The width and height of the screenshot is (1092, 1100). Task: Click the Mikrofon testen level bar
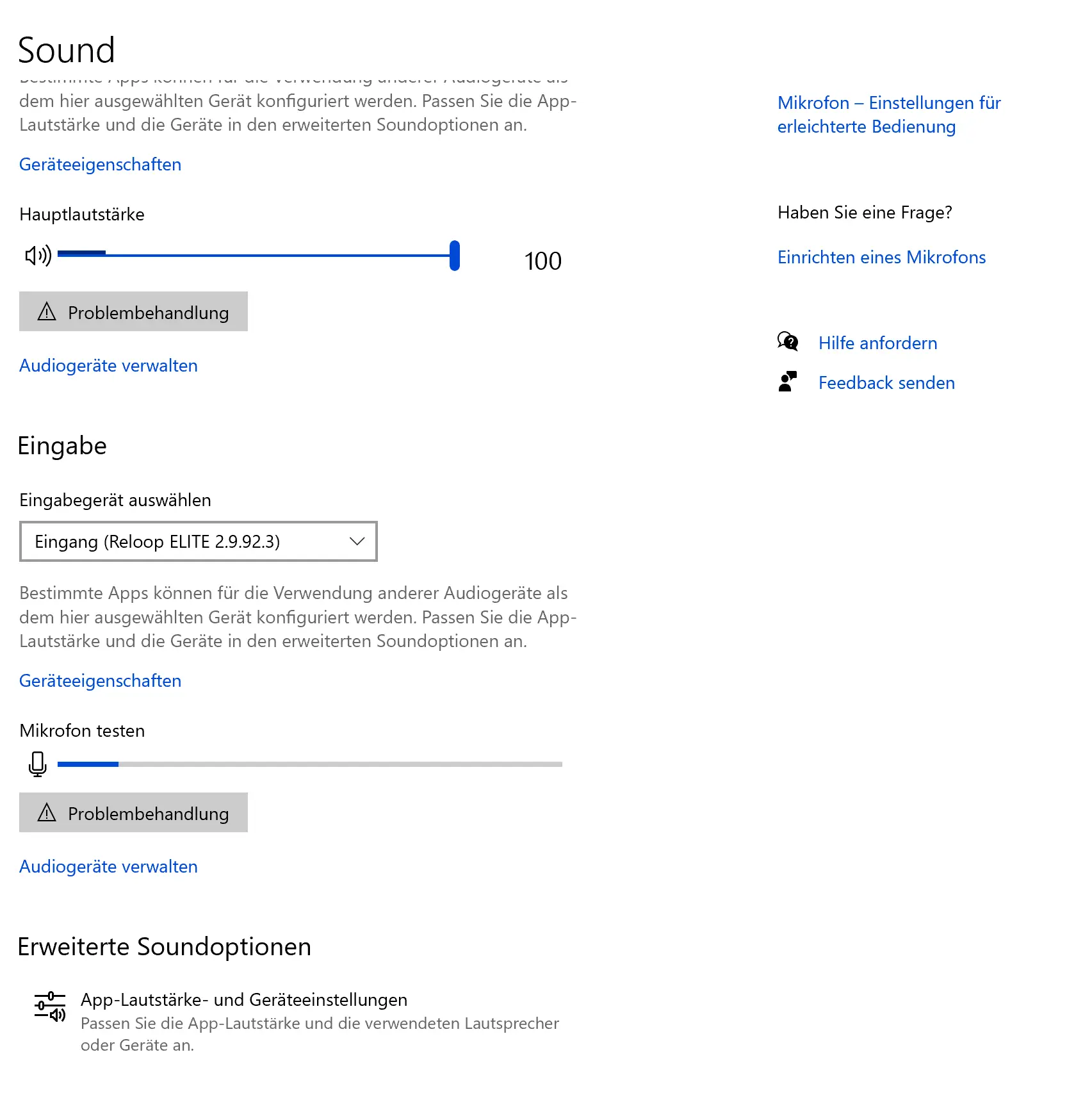pyautogui.click(x=309, y=764)
